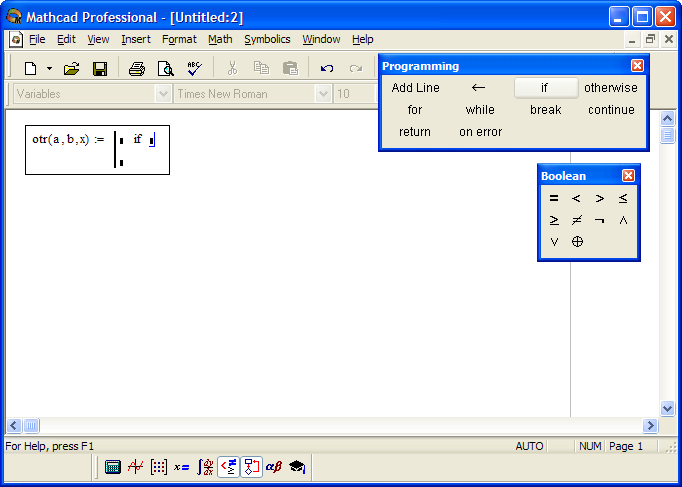Viewport: 682px width, 487px height.
Task: Close the Boolean palette
Action: tap(628, 176)
